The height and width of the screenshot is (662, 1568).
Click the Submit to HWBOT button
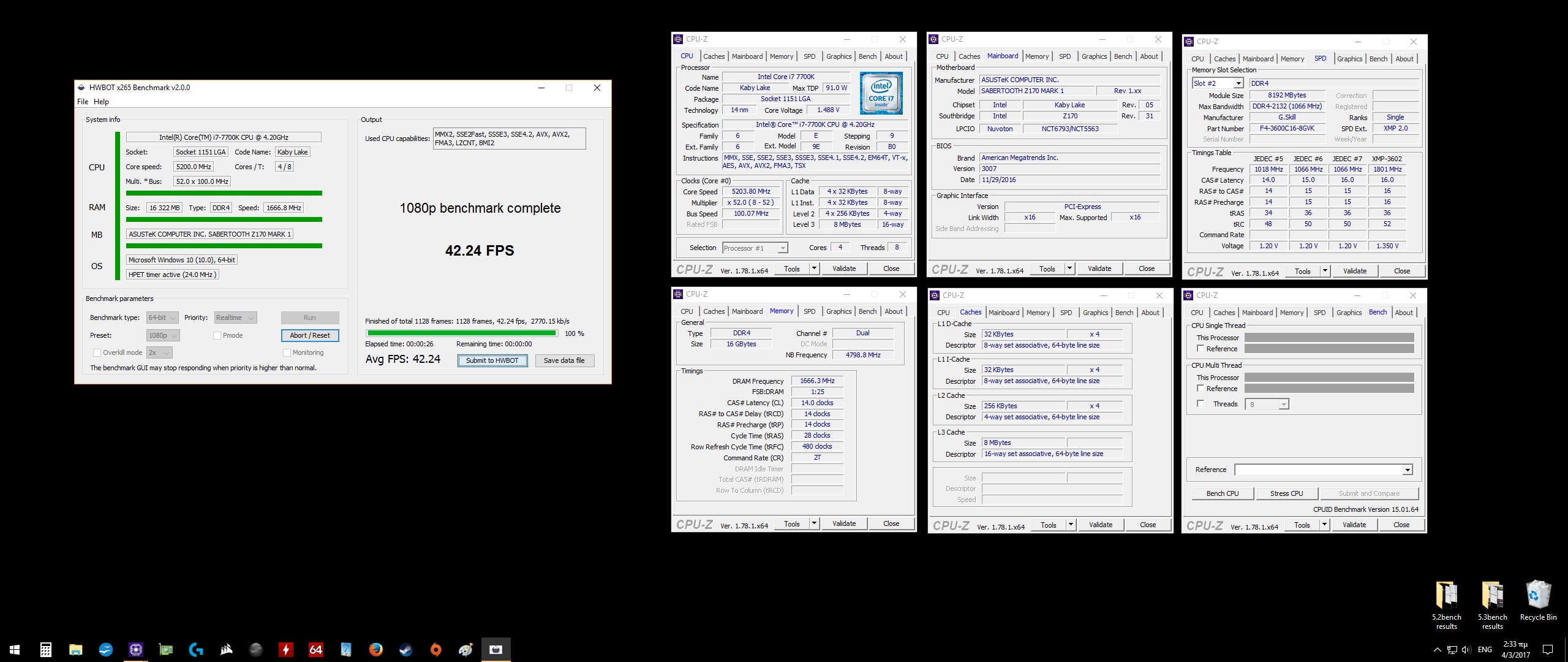coord(492,360)
